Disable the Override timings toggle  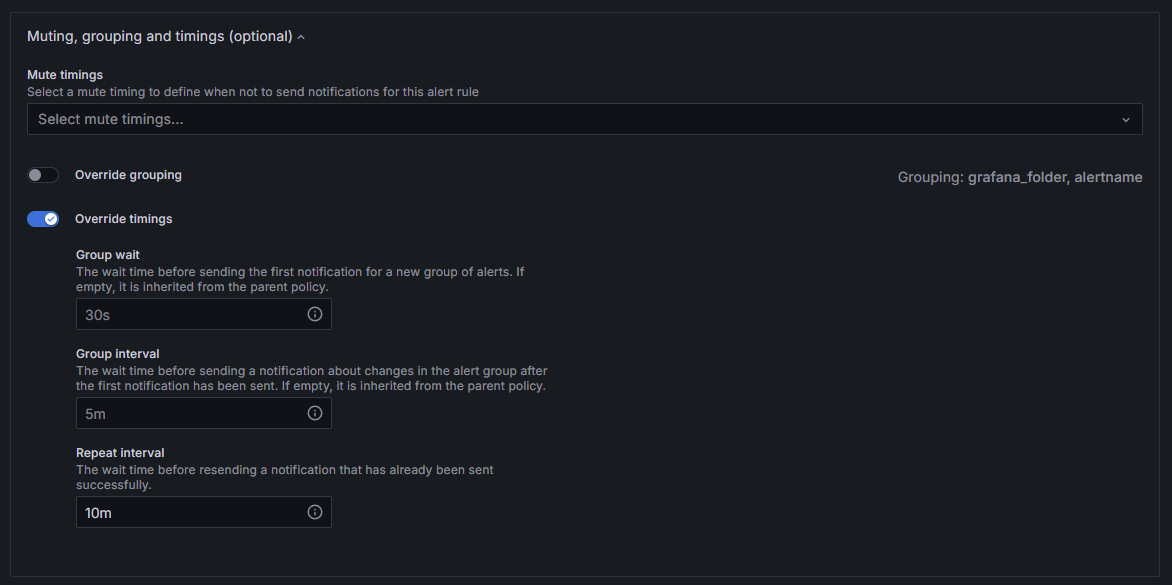coord(43,219)
